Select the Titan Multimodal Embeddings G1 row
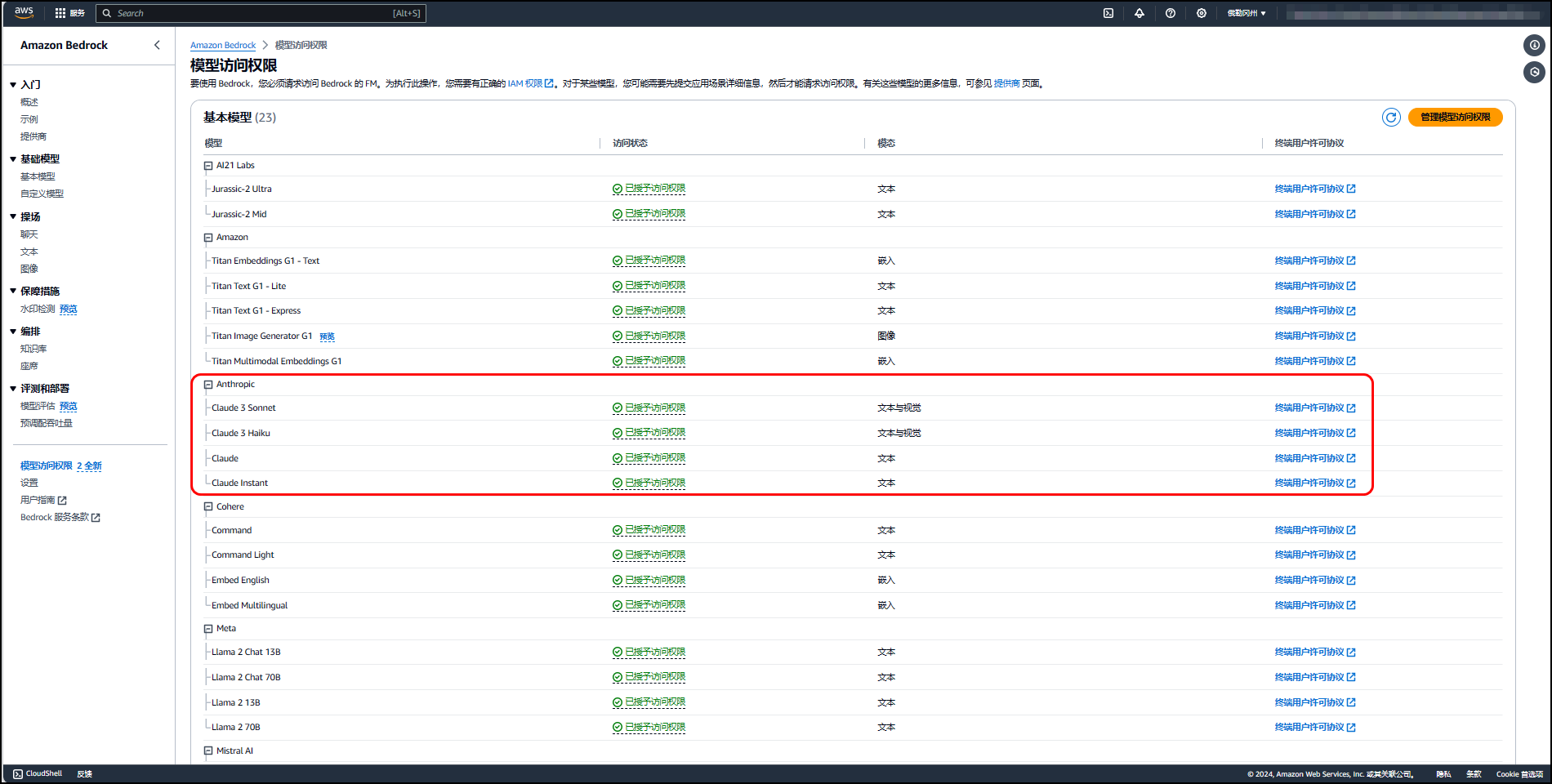 click(853, 361)
